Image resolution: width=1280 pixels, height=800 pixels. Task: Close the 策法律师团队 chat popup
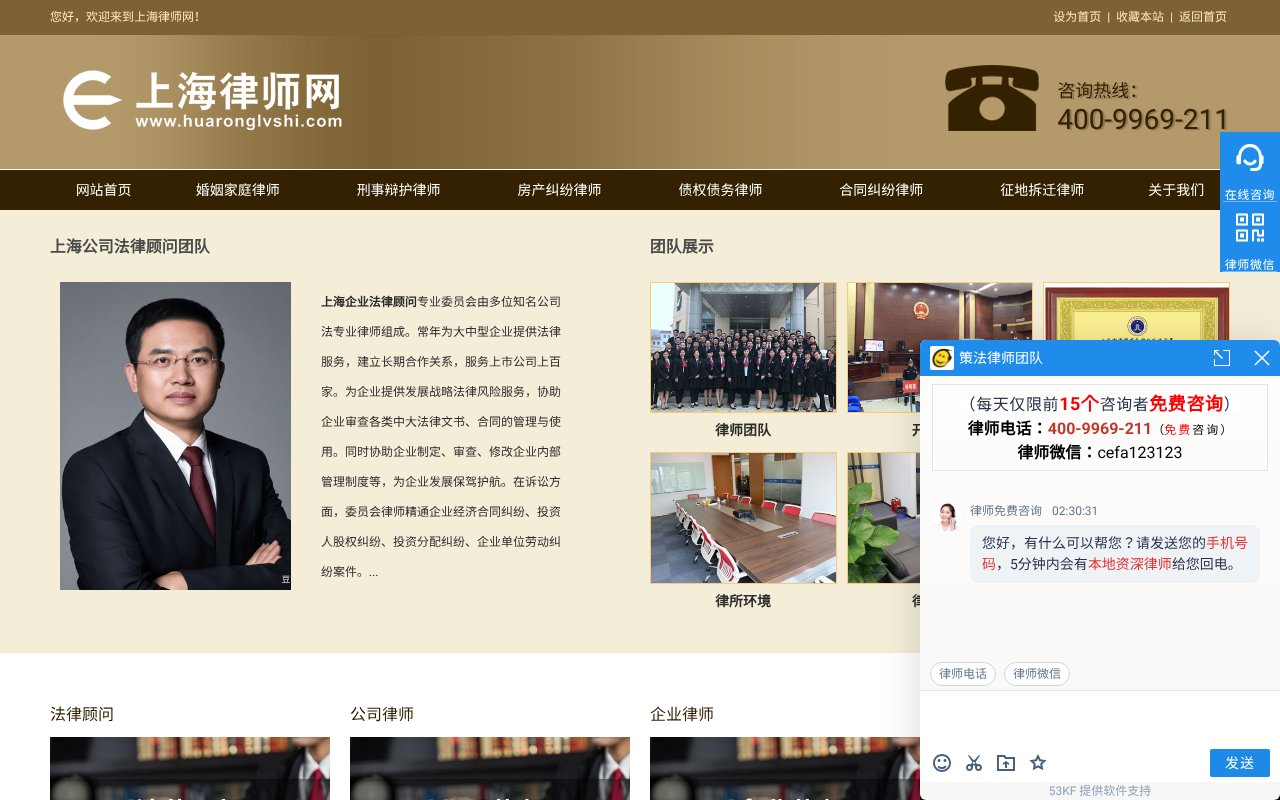tap(1262, 357)
